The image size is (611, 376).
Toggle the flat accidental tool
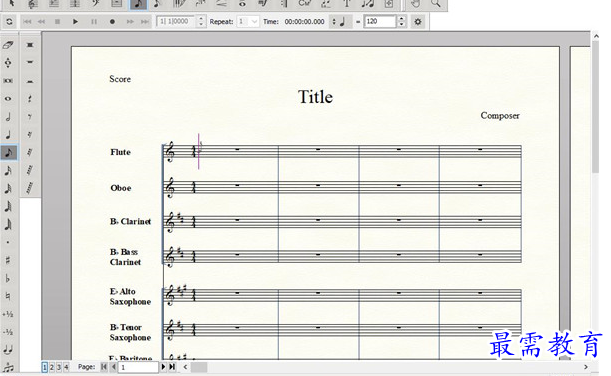[x=8, y=278]
